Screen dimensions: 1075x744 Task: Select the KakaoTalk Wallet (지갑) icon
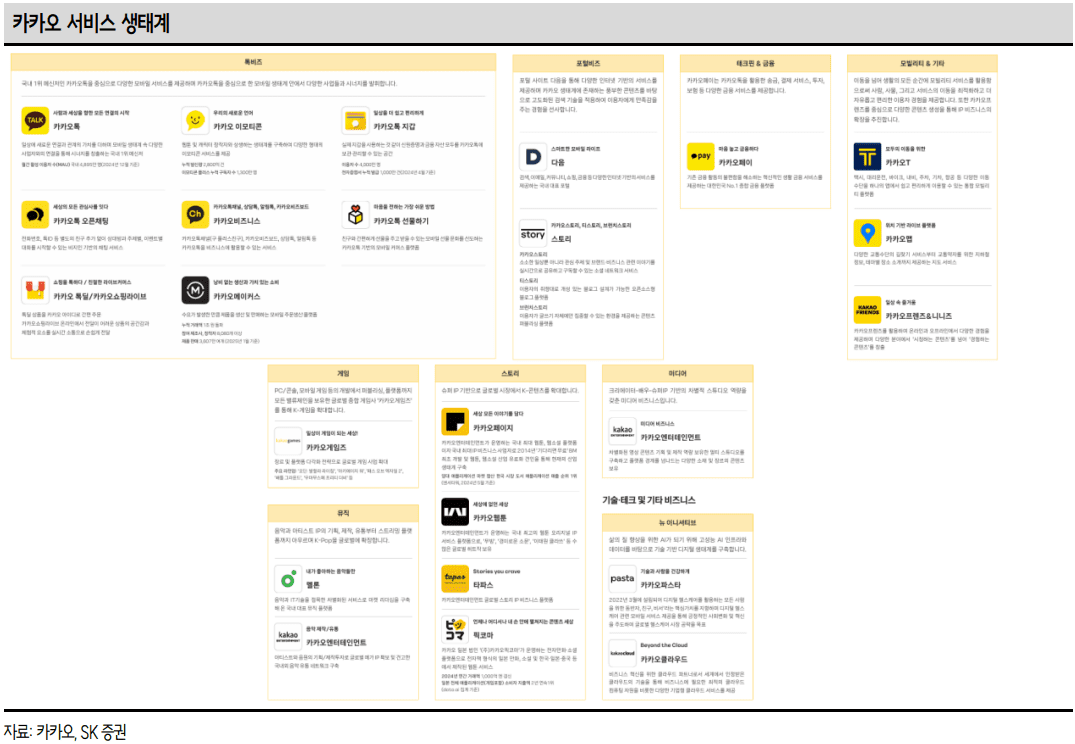pos(355,121)
